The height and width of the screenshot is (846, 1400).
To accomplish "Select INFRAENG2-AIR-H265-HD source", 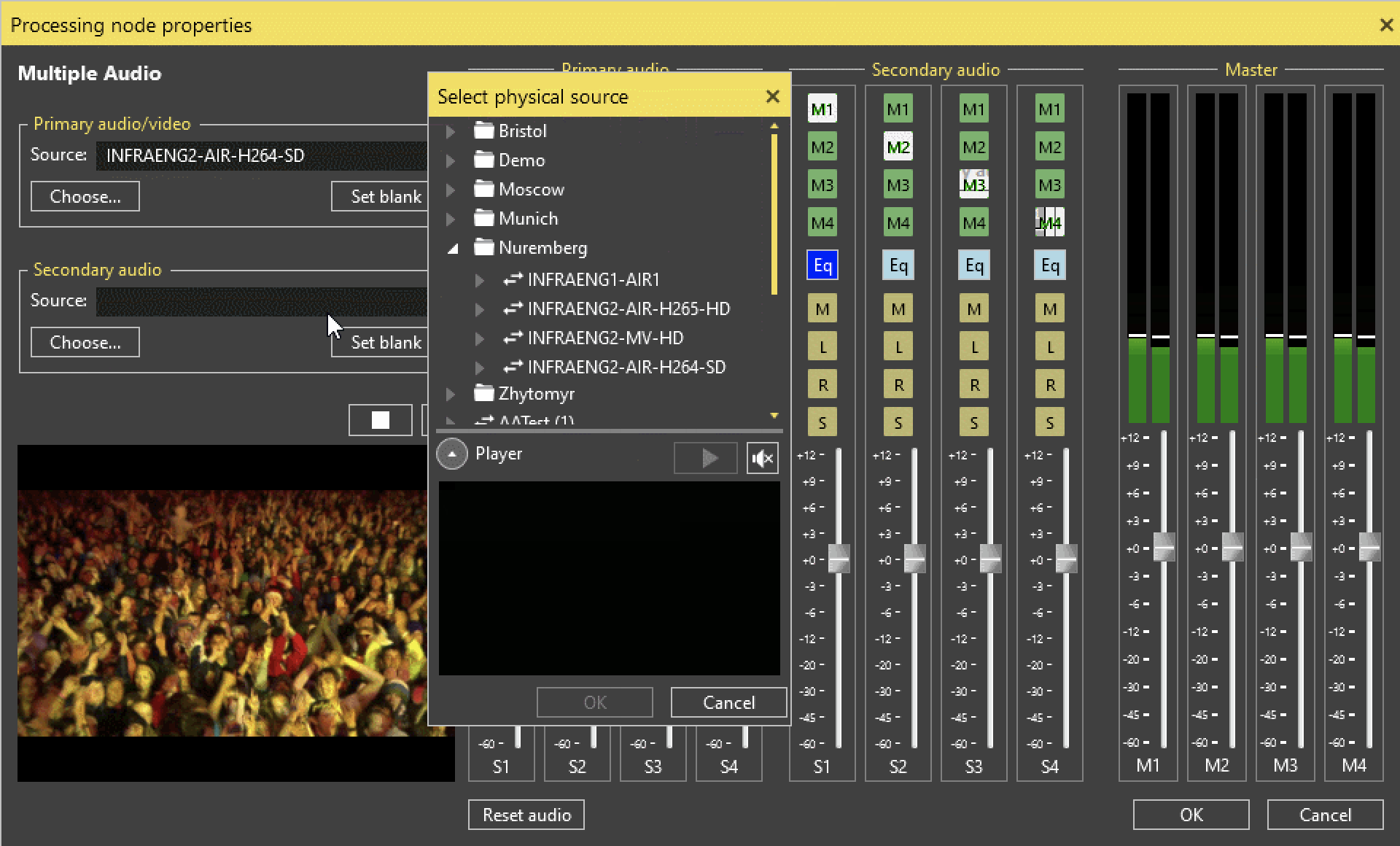I will click(629, 309).
